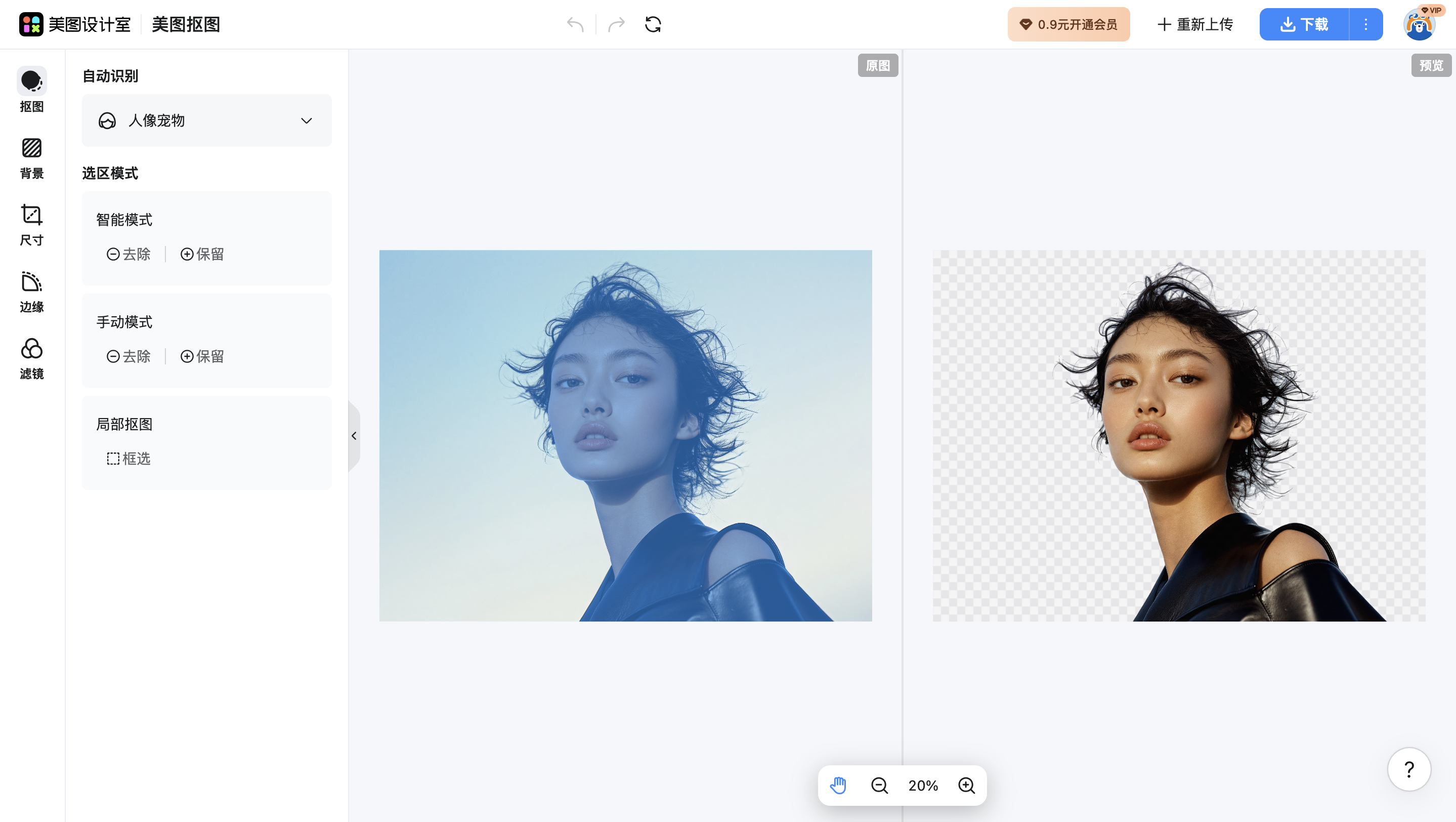Click the reset refresh icon

pyautogui.click(x=653, y=24)
